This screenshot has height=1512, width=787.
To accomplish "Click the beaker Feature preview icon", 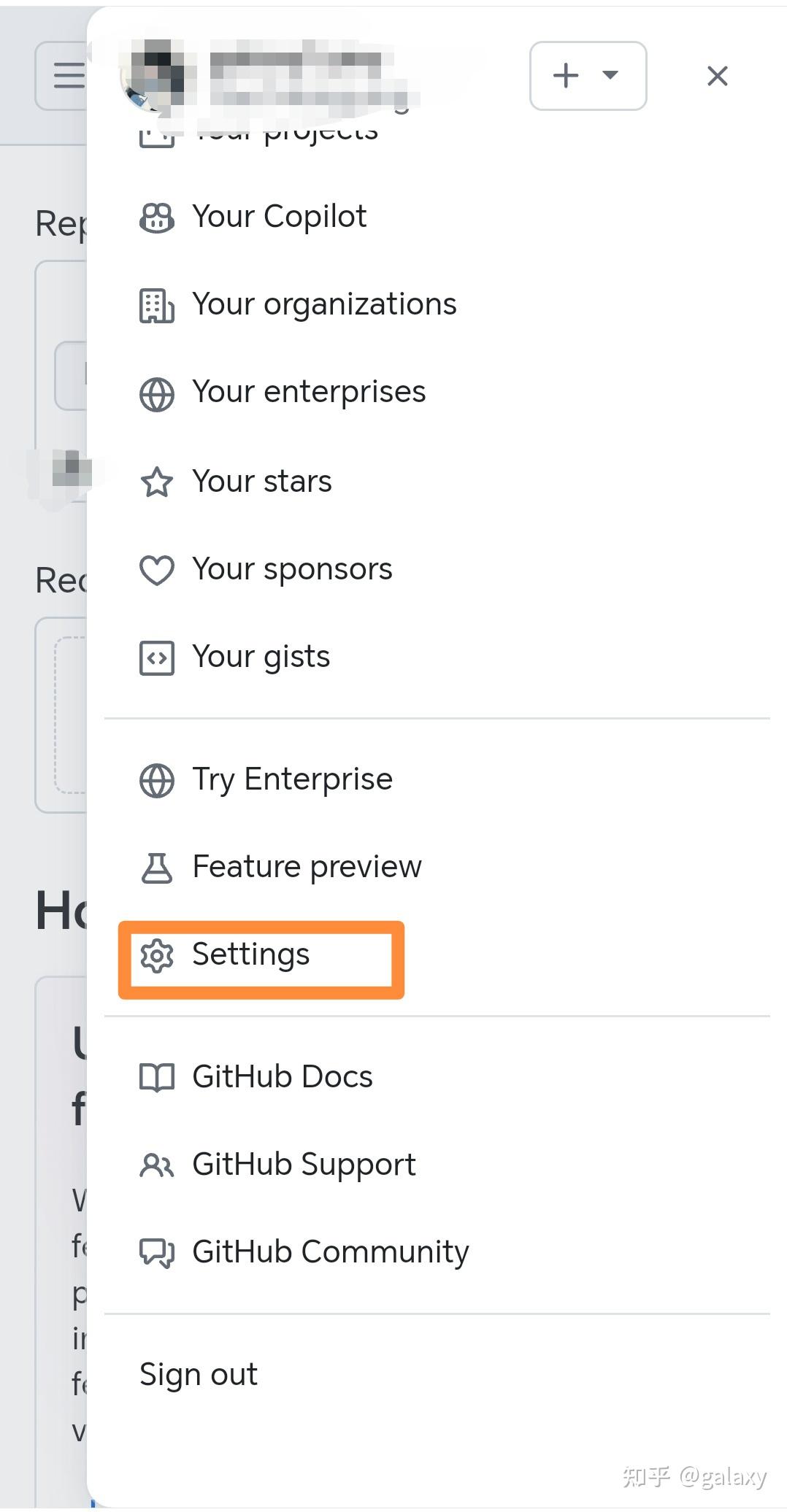I will (x=156, y=868).
